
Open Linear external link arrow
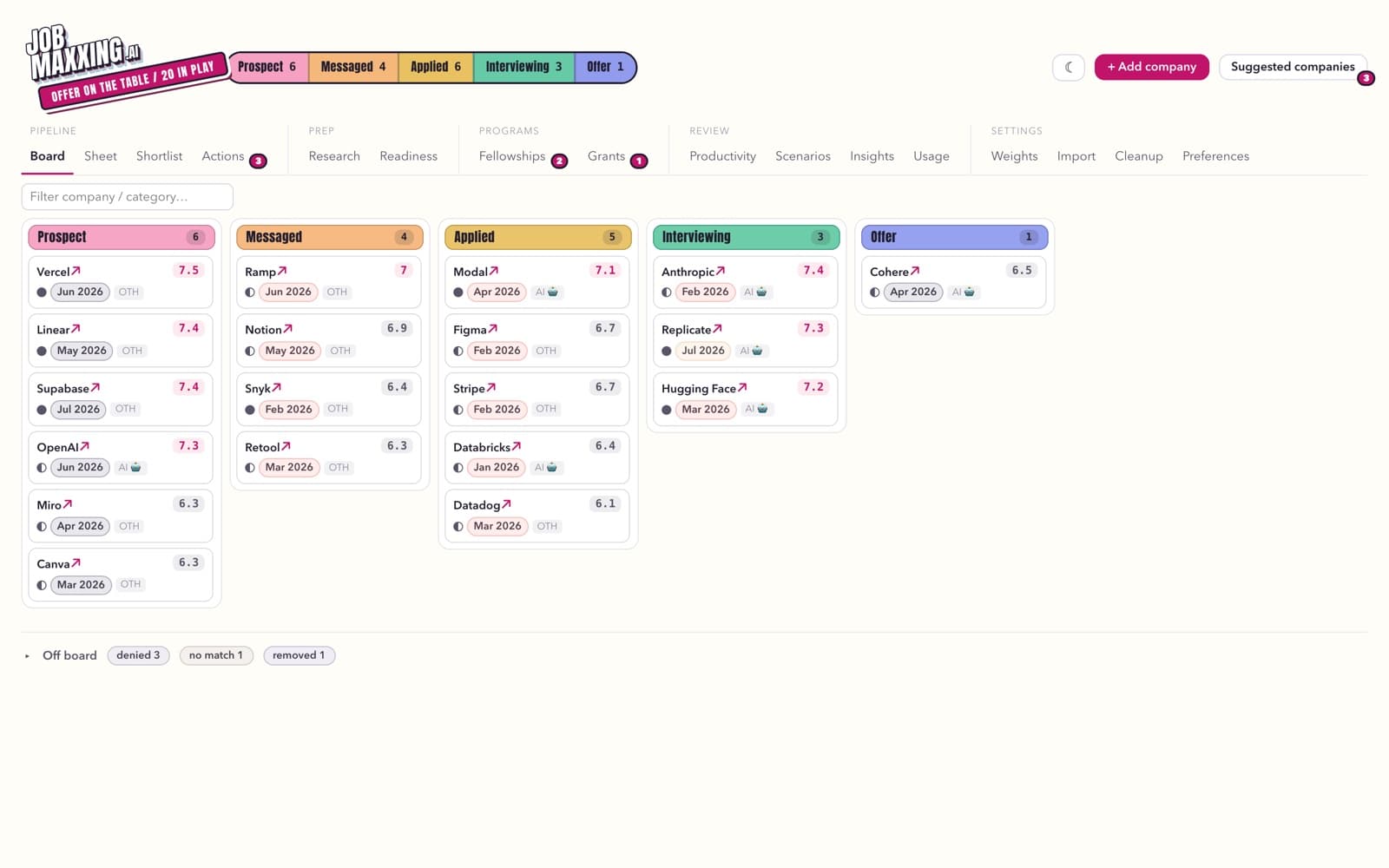(76, 329)
